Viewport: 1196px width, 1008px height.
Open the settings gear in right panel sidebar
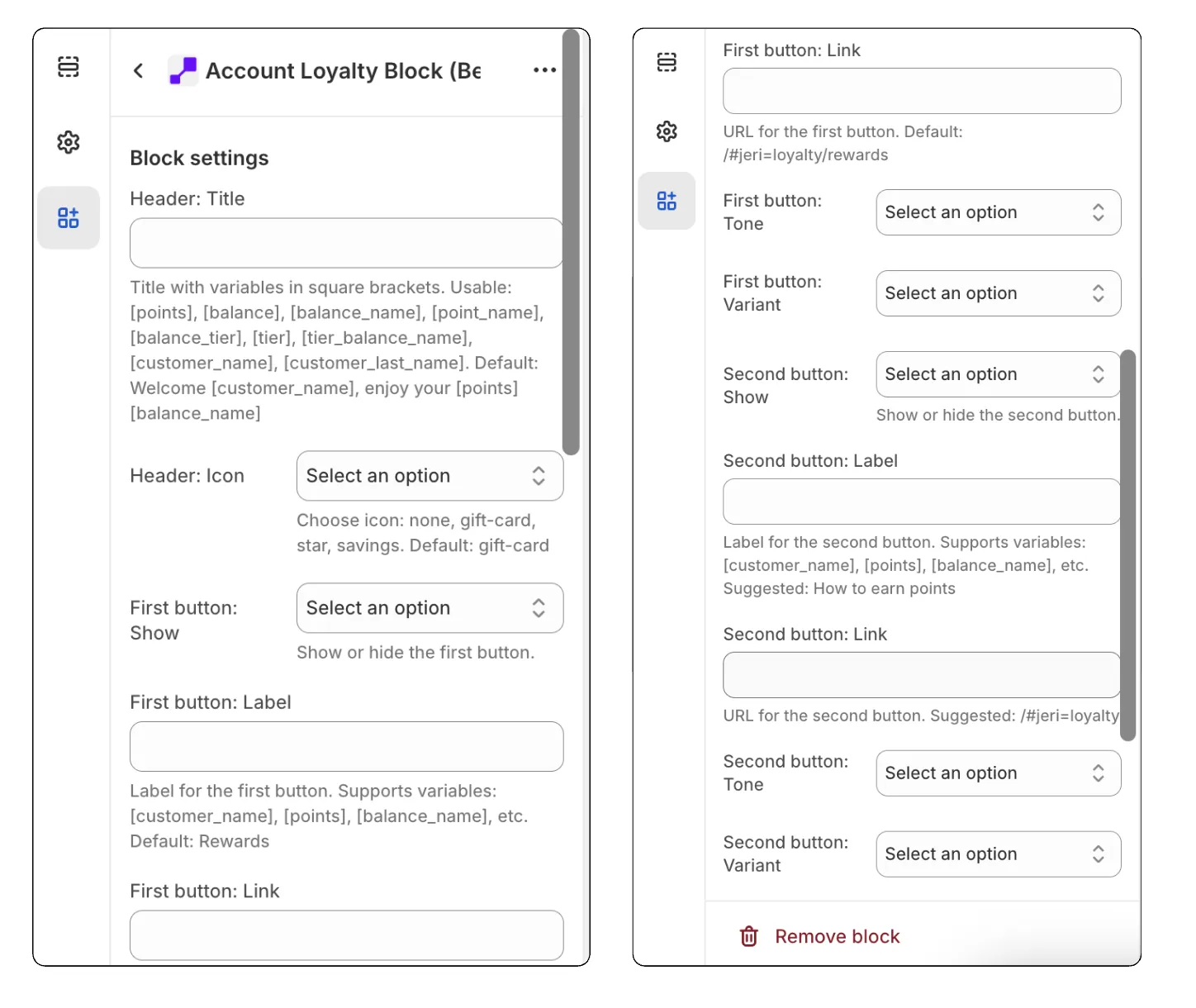pyautogui.click(x=667, y=131)
